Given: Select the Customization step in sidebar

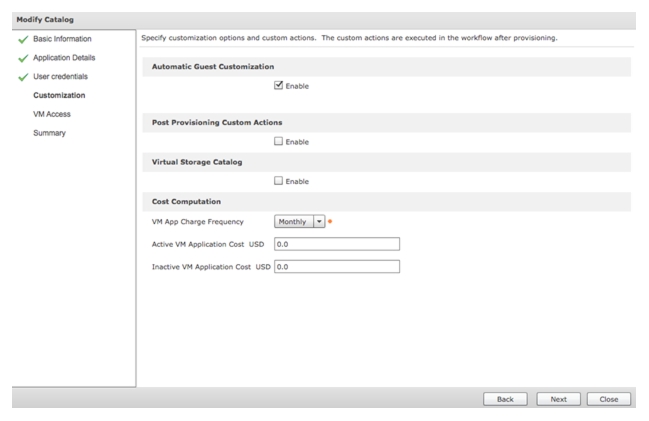Looking at the screenshot, I should click(x=59, y=95).
